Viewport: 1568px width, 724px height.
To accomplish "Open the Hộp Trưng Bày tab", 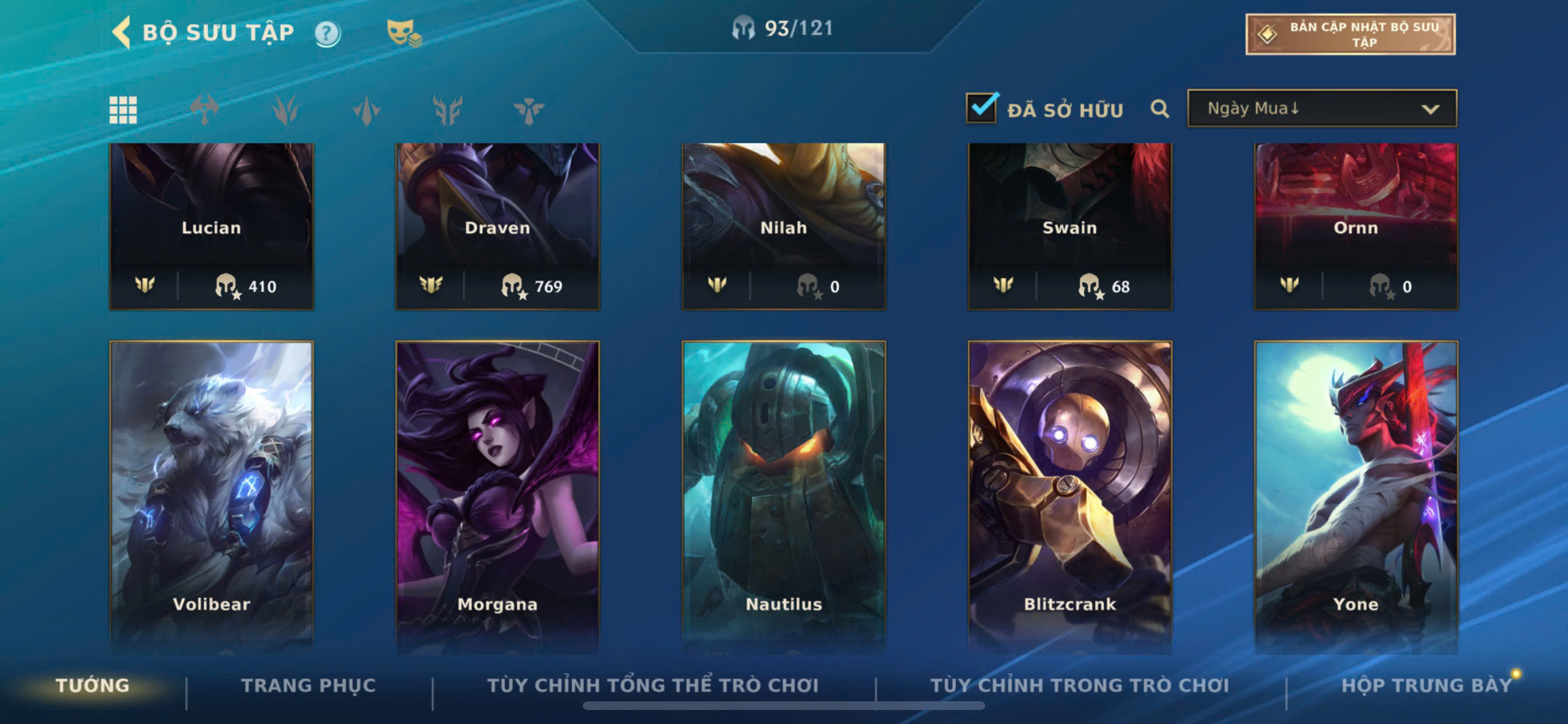I will point(1426,685).
